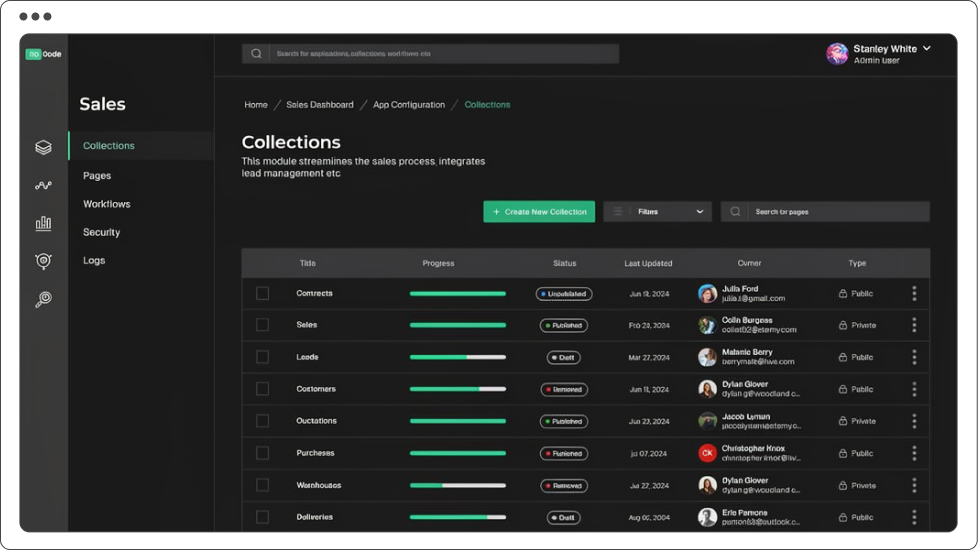Click the Create New Collection button
This screenshot has height=550, width=978.
click(539, 211)
